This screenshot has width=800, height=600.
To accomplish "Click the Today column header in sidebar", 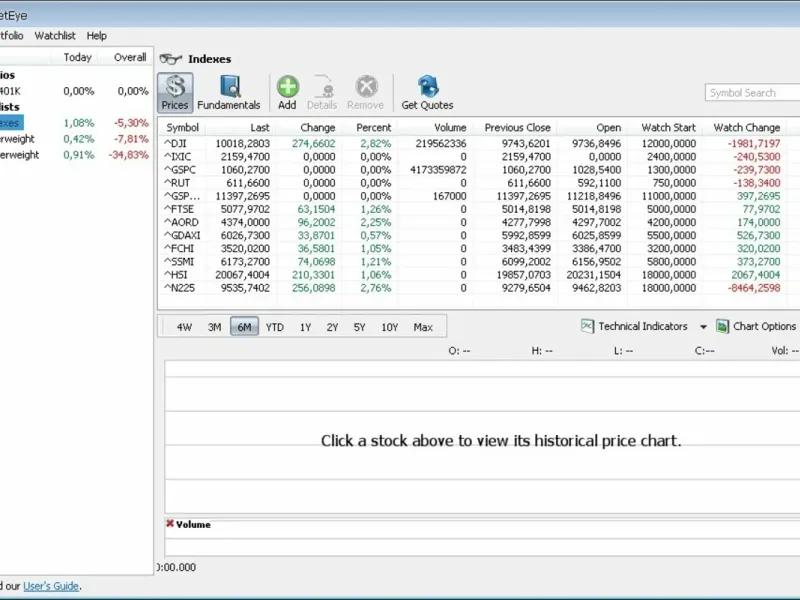I will pyautogui.click(x=78, y=57).
